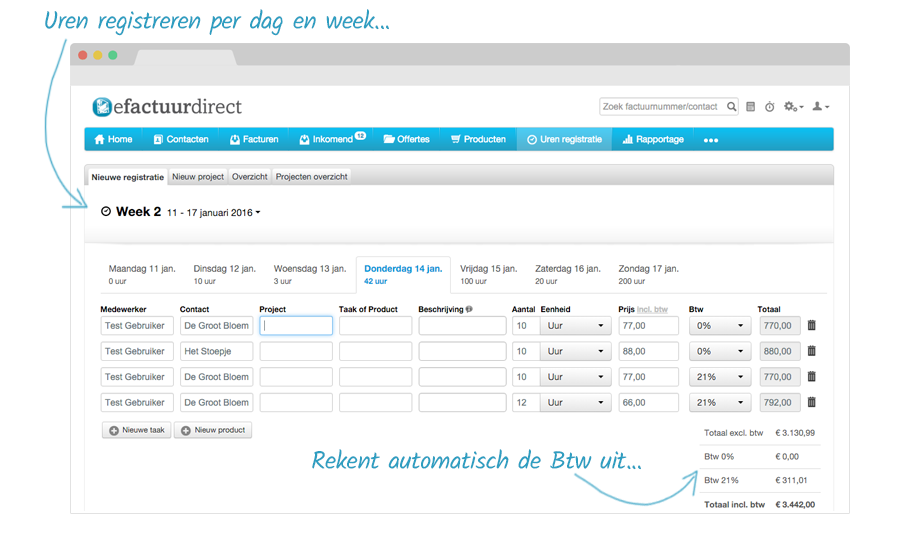Open the week date range dropdown
Screen dimensions: 920x545
[214, 213]
